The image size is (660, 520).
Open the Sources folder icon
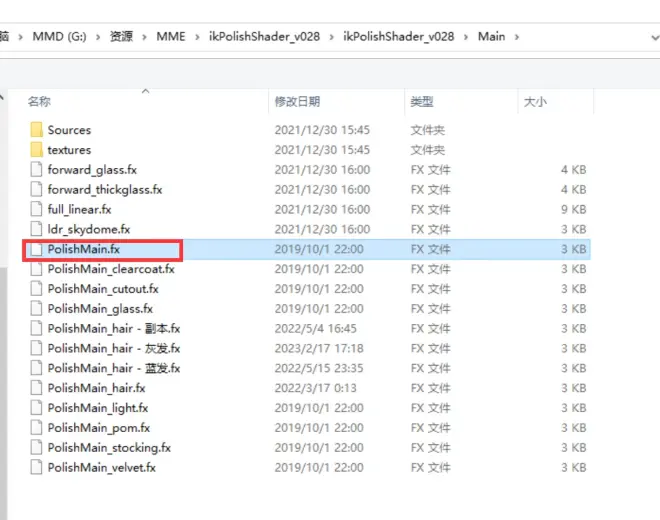(x=37, y=130)
